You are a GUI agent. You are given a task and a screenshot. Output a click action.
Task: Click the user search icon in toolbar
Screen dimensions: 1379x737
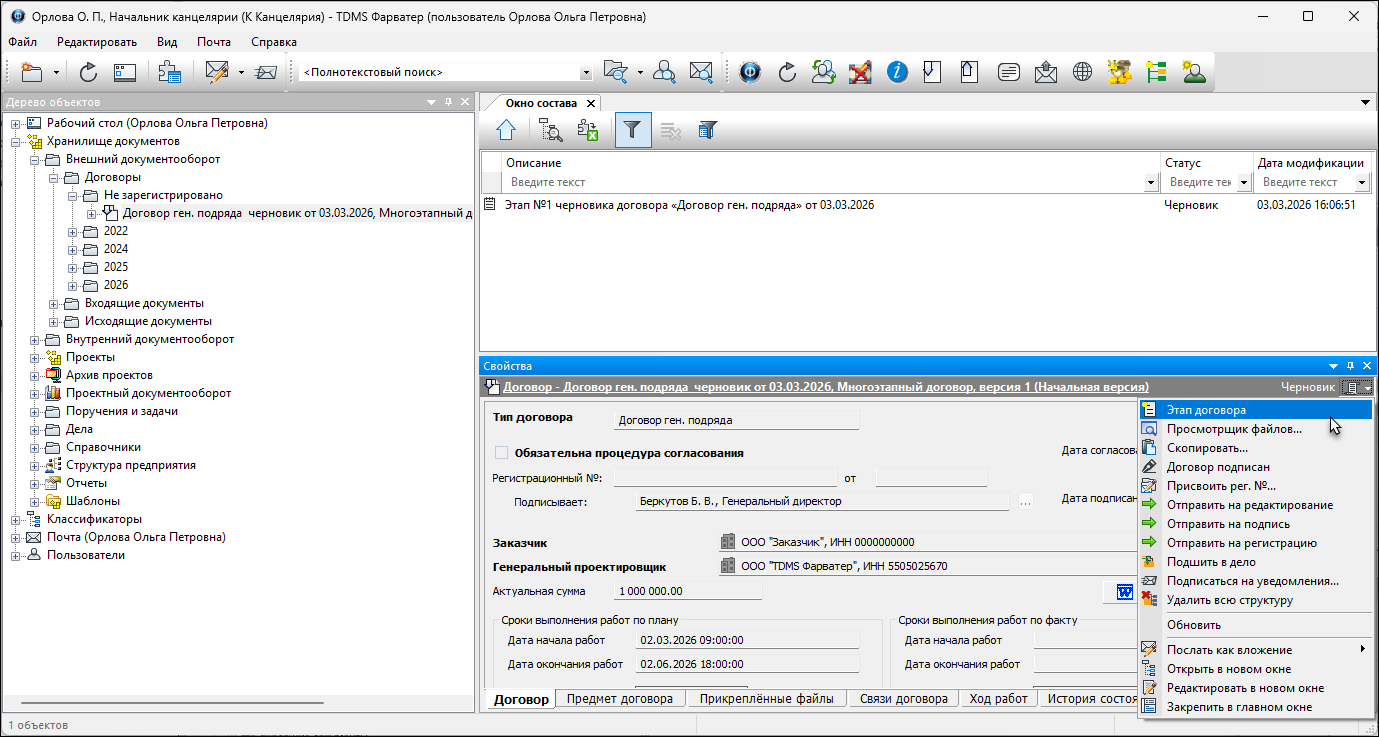(x=664, y=72)
